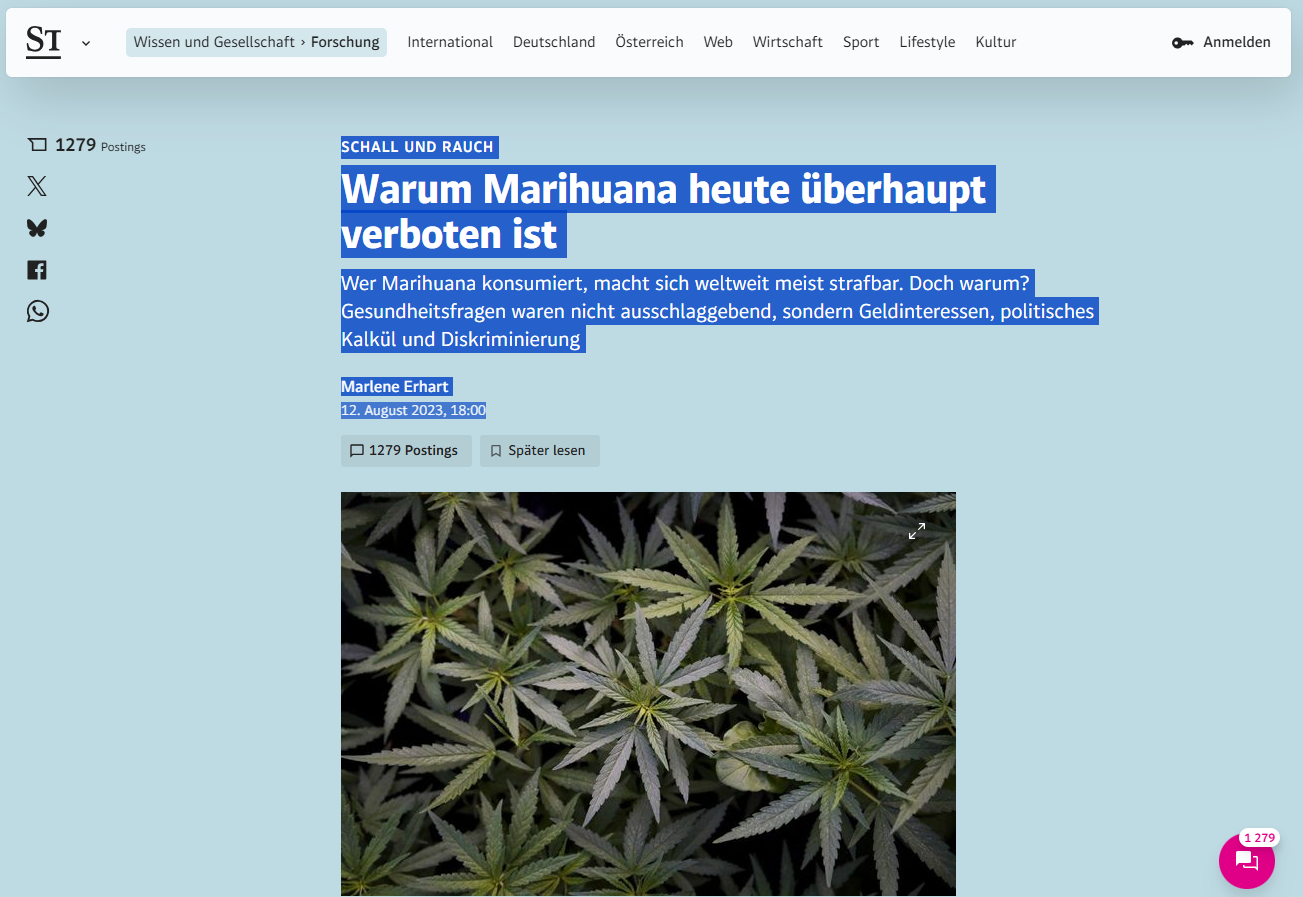Image resolution: width=1303 pixels, height=897 pixels.
Task: Open the pink floating forum chat button
Action: click(x=1247, y=861)
